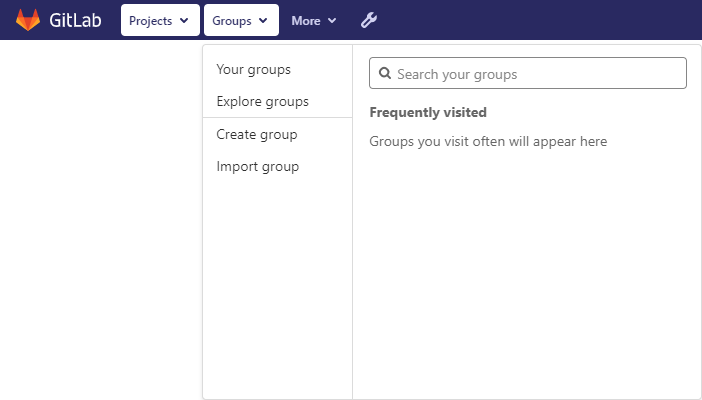Screen dimensions: 702x400
Task: Expand the More dropdown menu
Action: [313, 21]
